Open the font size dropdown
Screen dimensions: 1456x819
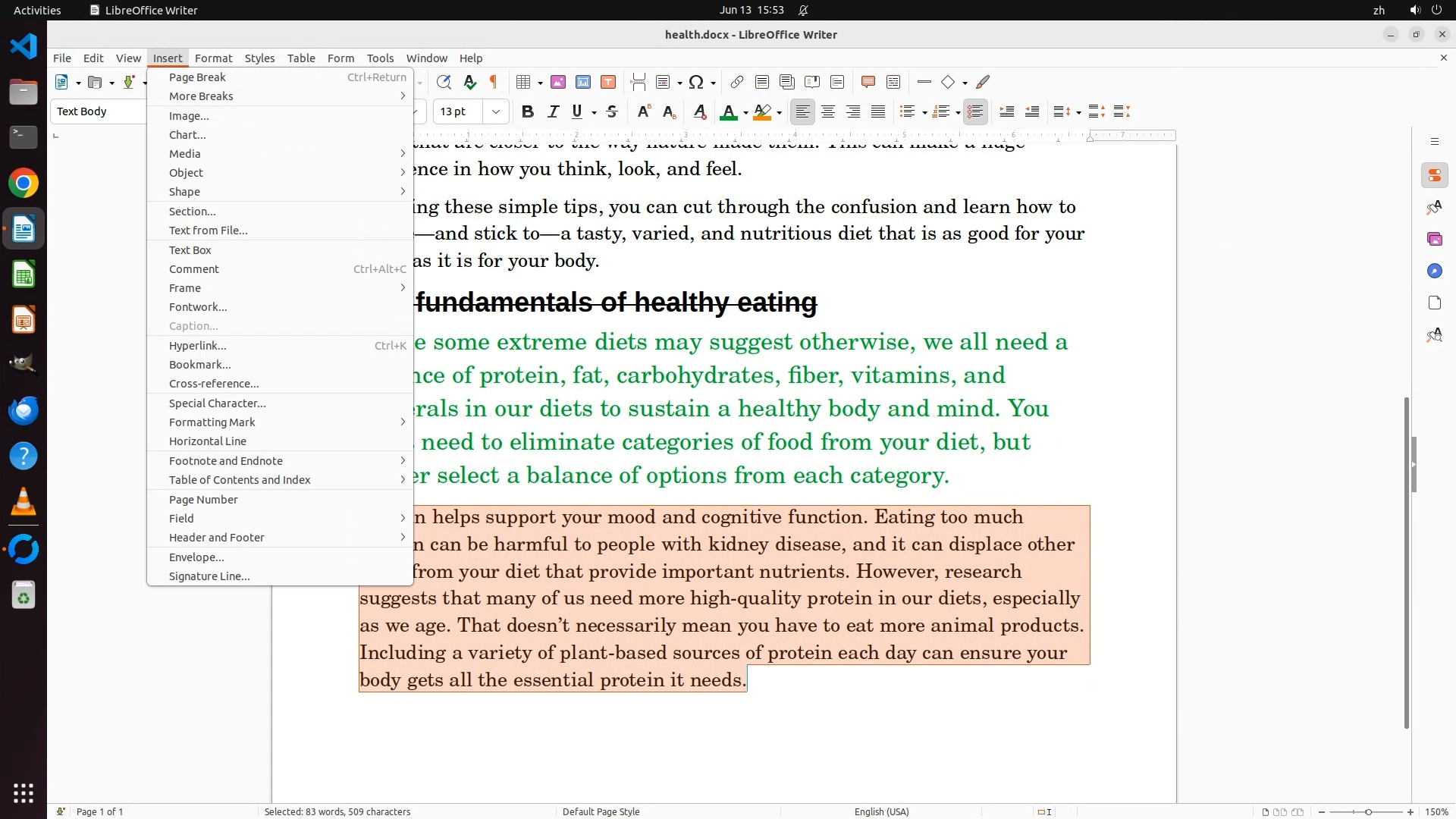496,112
